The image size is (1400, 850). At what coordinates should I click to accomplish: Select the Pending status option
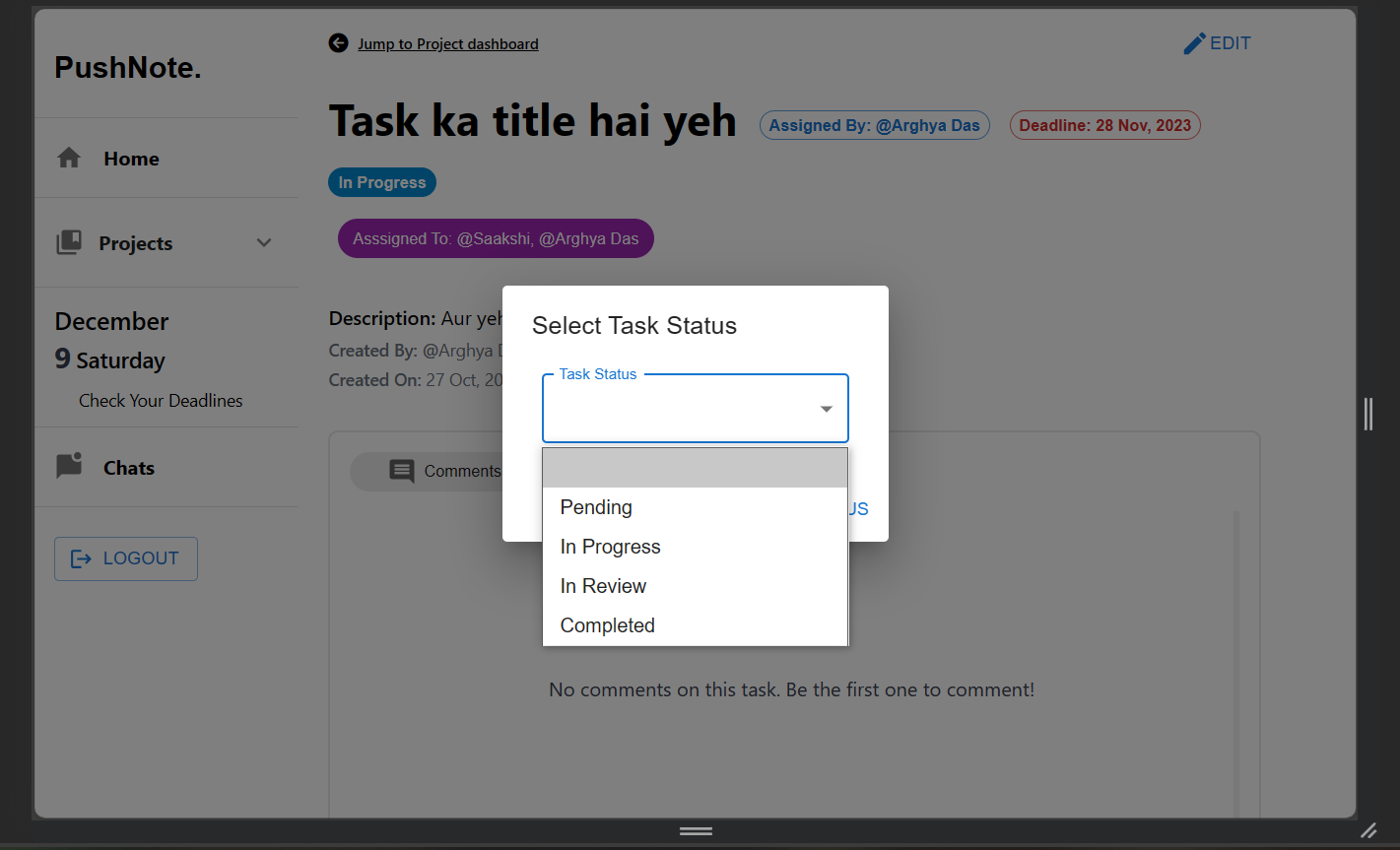pyautogui.click(x=595, y=507)
